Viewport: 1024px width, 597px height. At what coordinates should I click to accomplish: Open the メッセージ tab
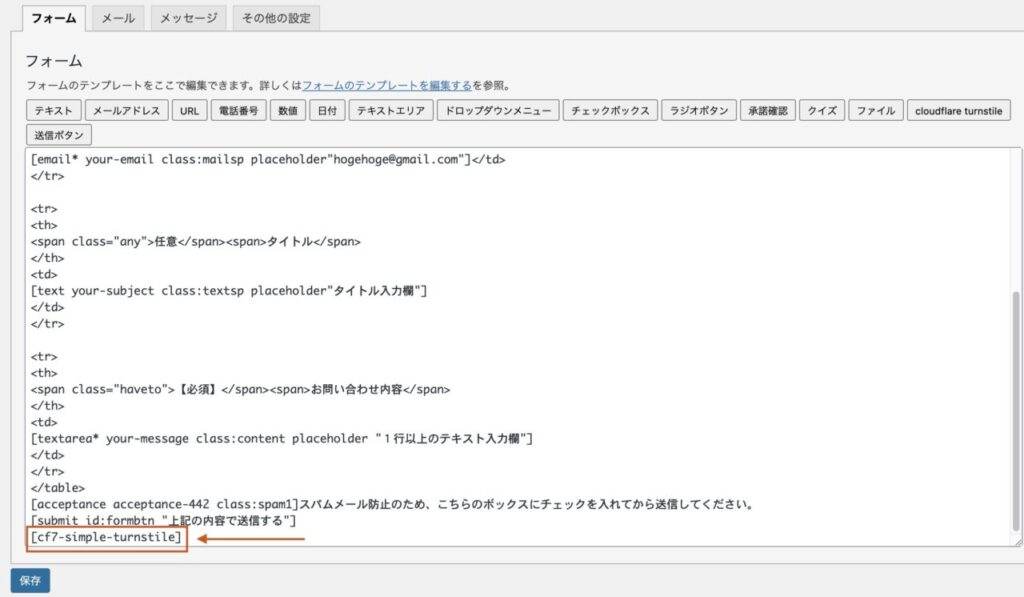click(189, 18)
